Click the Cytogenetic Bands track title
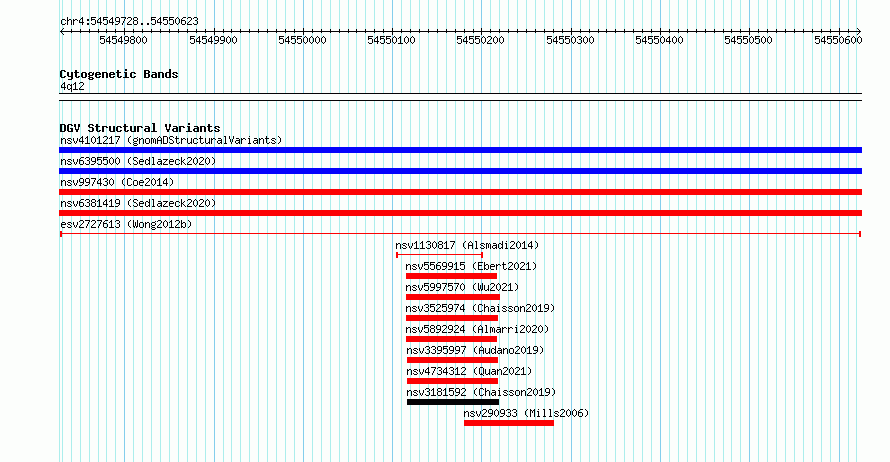This screenshot has height=462, width=890. pyautogui.click(x=119, y=74)
